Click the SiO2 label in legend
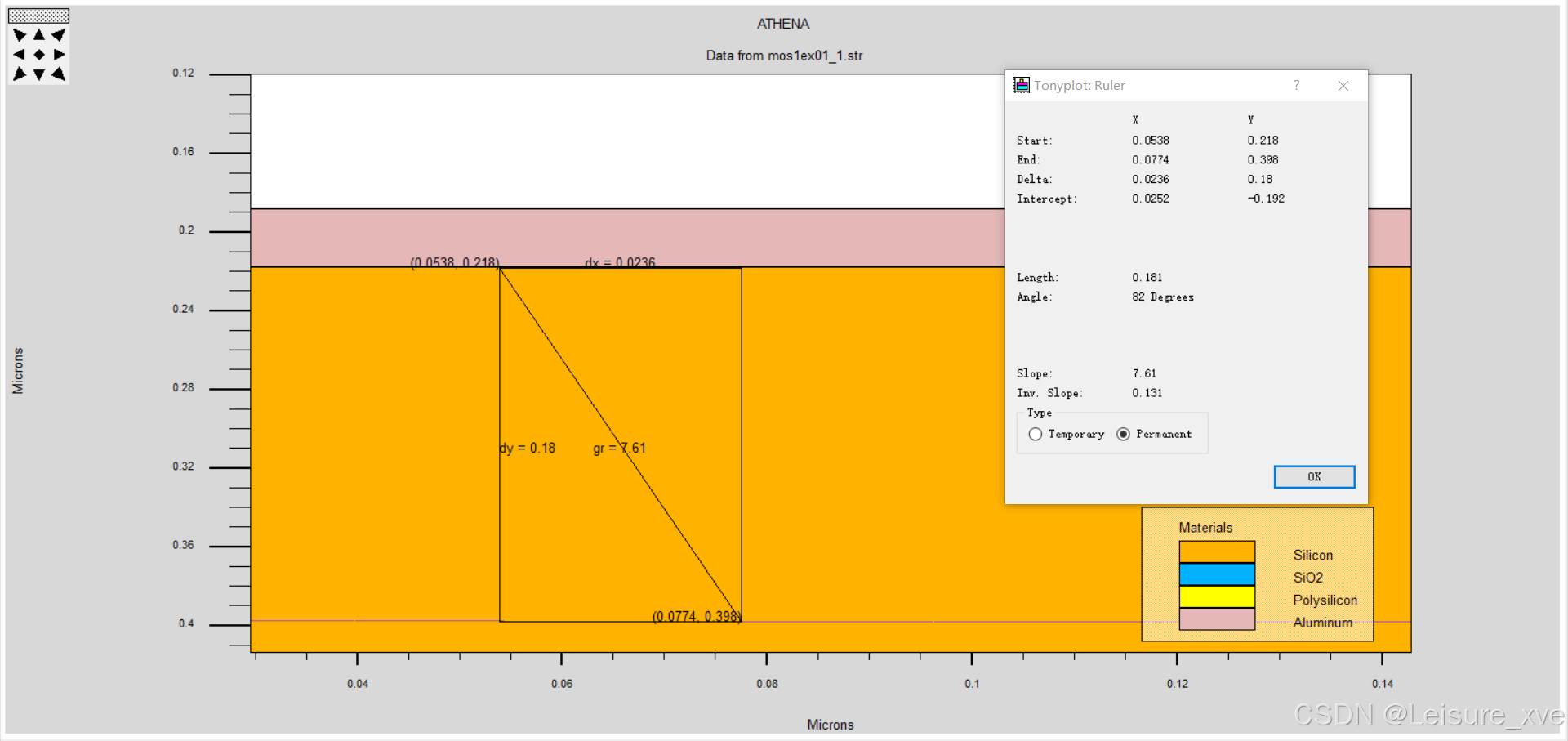The width and height of the screenshot is (1568, 741). [1307, 578]
